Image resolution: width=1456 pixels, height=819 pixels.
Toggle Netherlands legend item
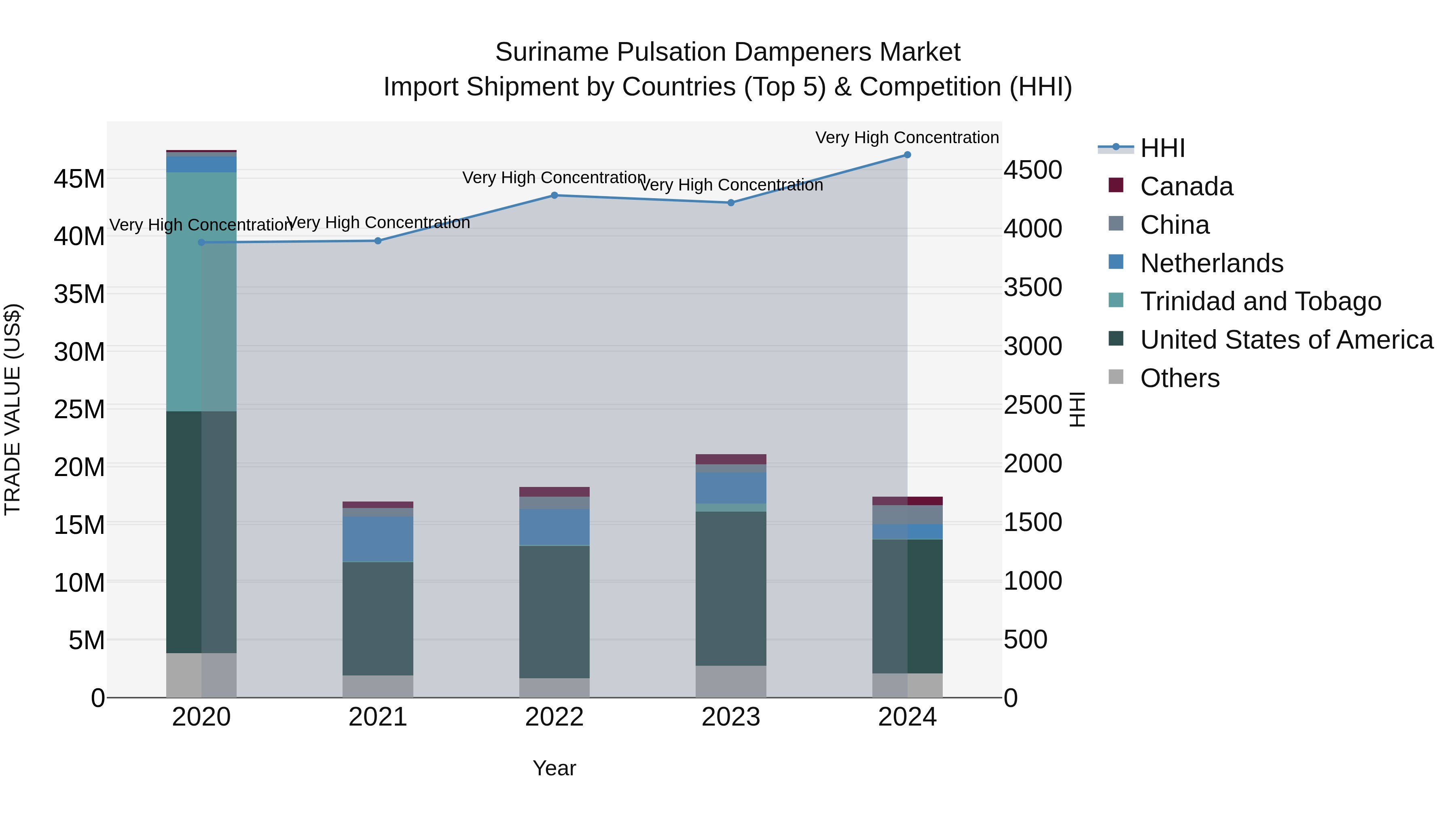point(1196,263)
